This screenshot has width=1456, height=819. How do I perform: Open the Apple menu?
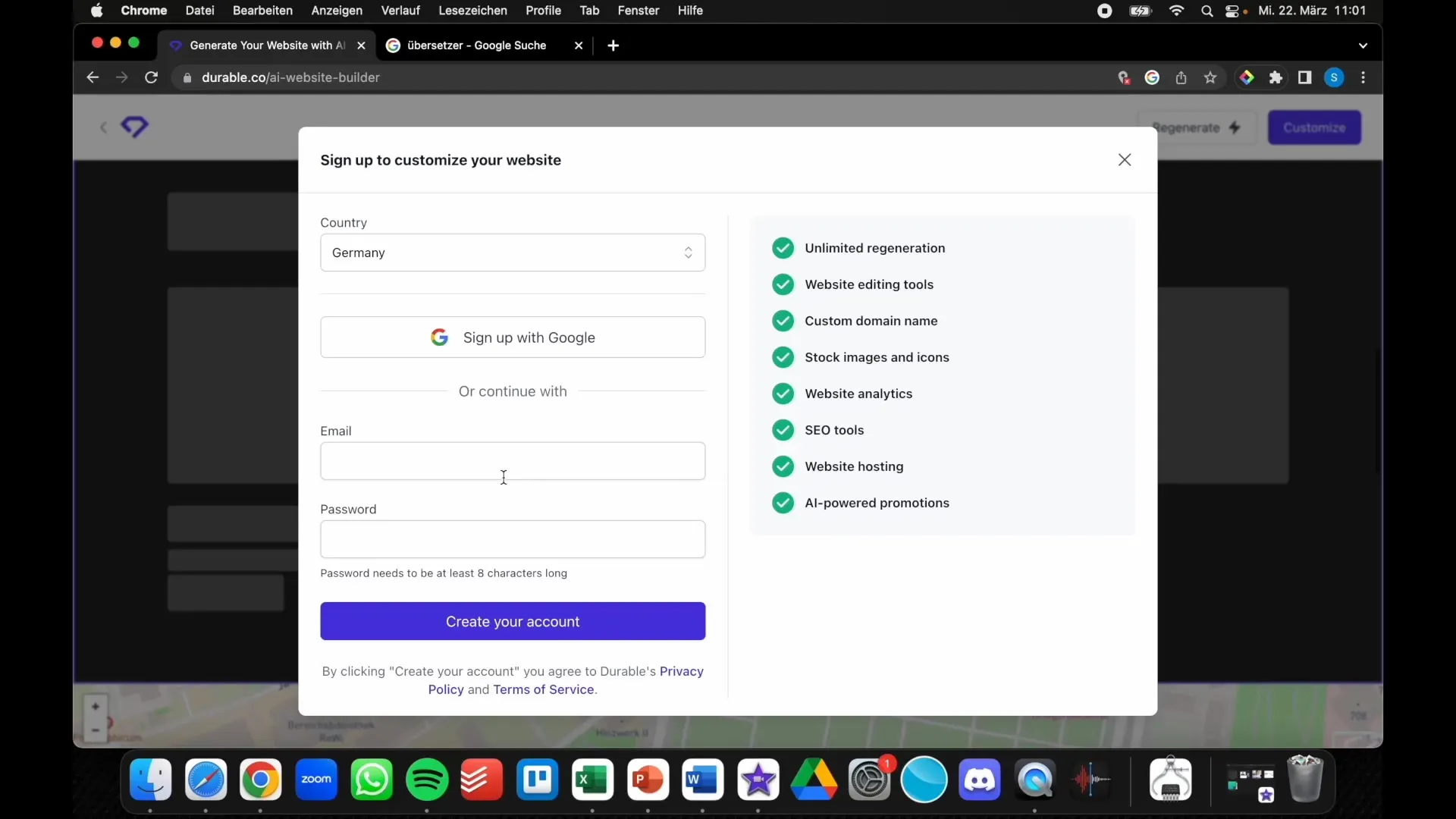tap(97, 11)
